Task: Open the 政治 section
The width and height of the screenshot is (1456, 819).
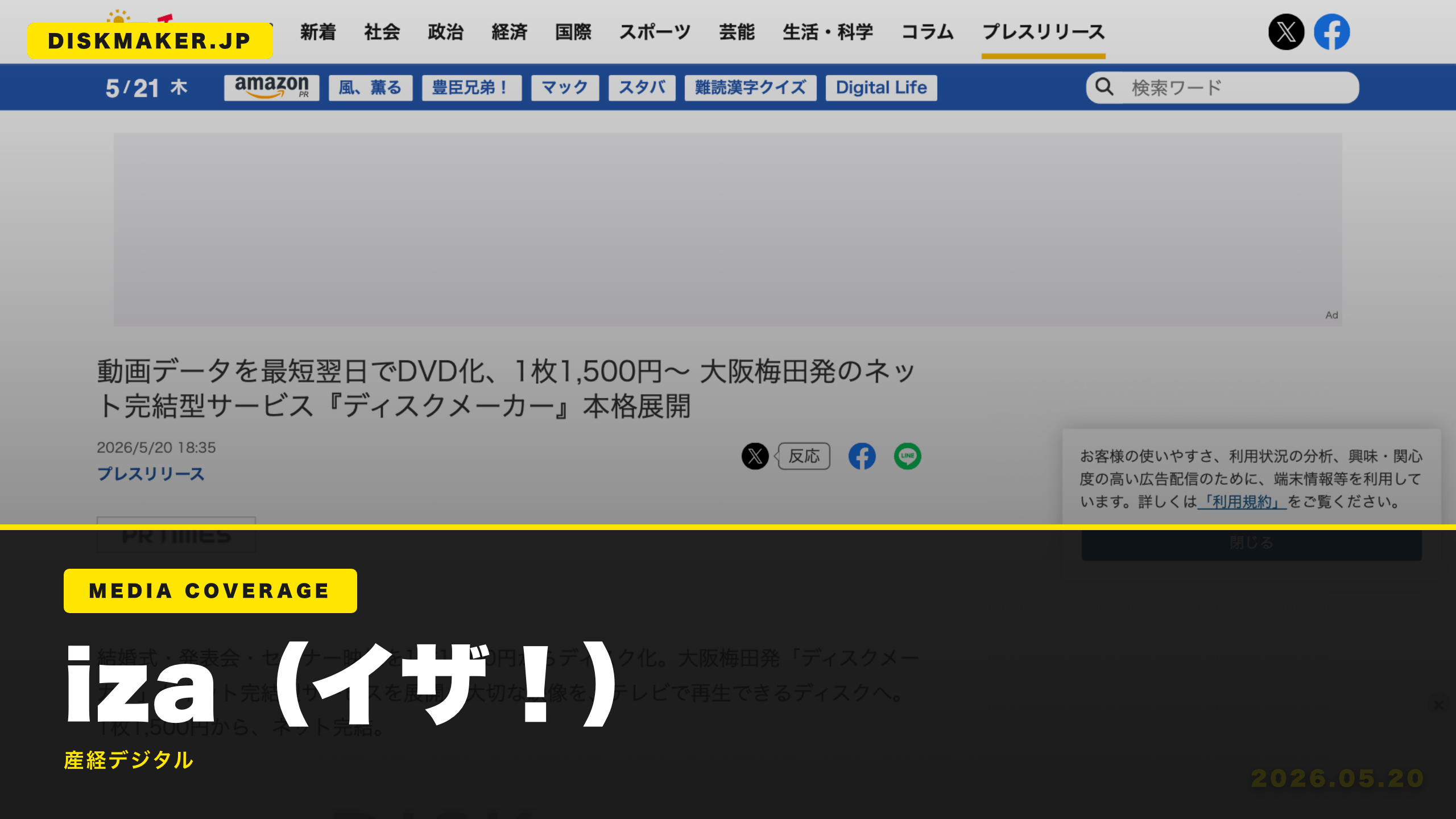Action: (x=446, y=32)
